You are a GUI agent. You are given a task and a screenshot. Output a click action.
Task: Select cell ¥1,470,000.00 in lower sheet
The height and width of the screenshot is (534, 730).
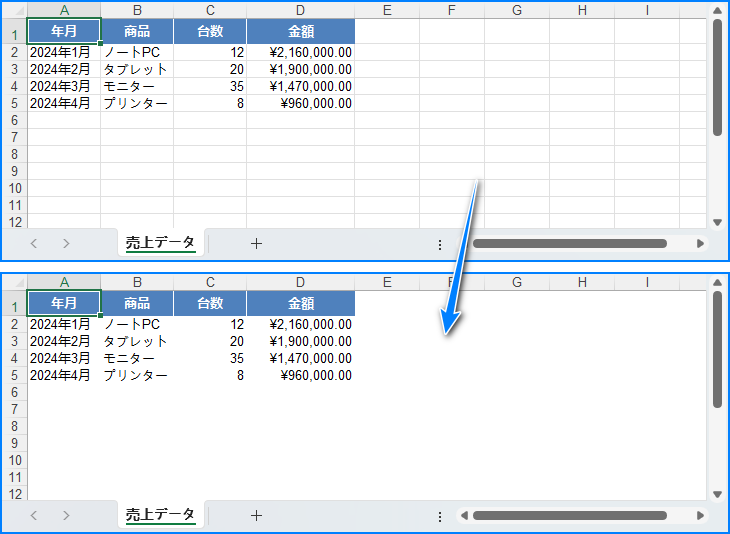click(301, 358)
